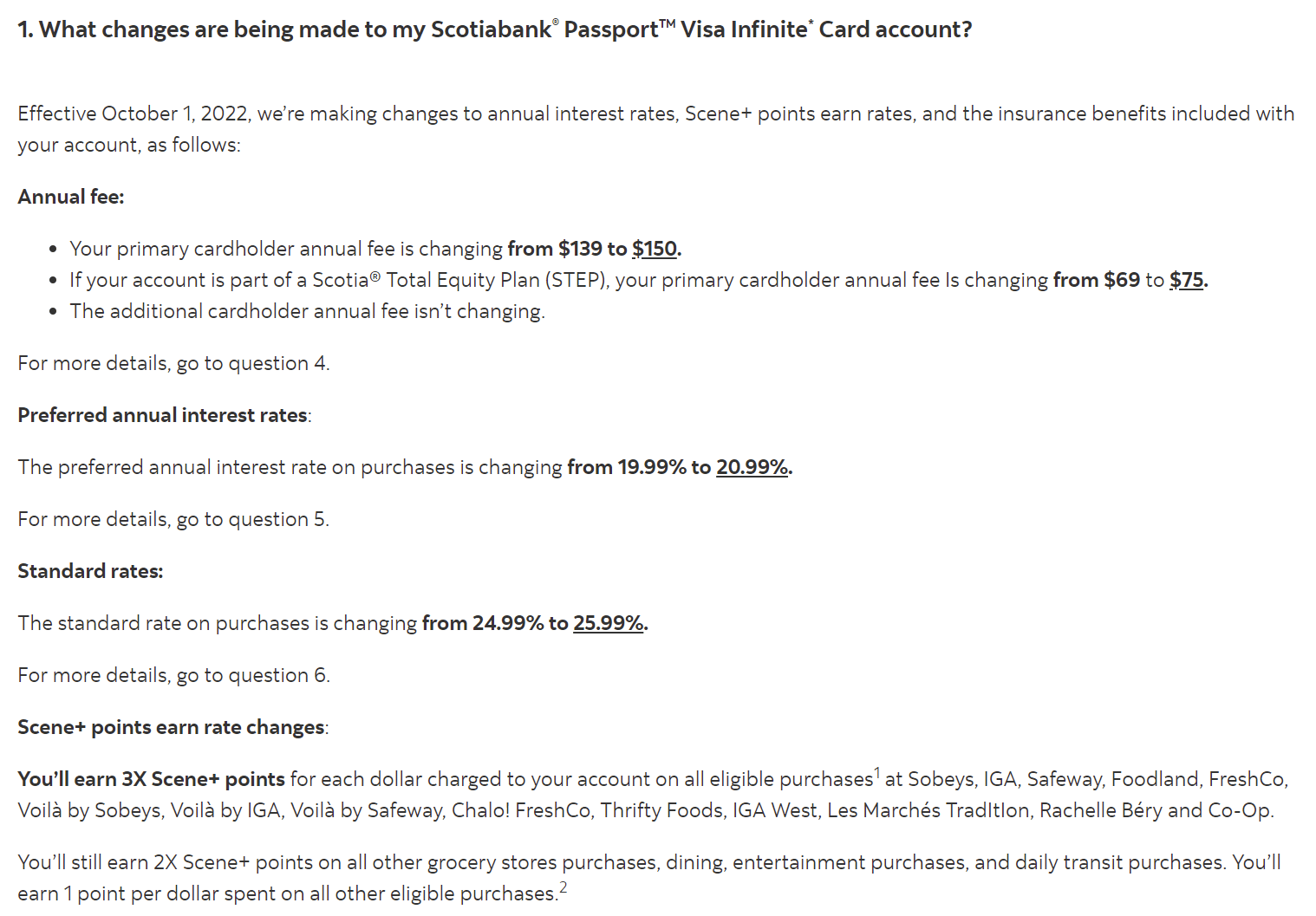Image resolution: width=1316 pixels, height=916 pixels.
Task: Click the "Scene+ points earn rate changes" subheading
Action: click(172, 727)
